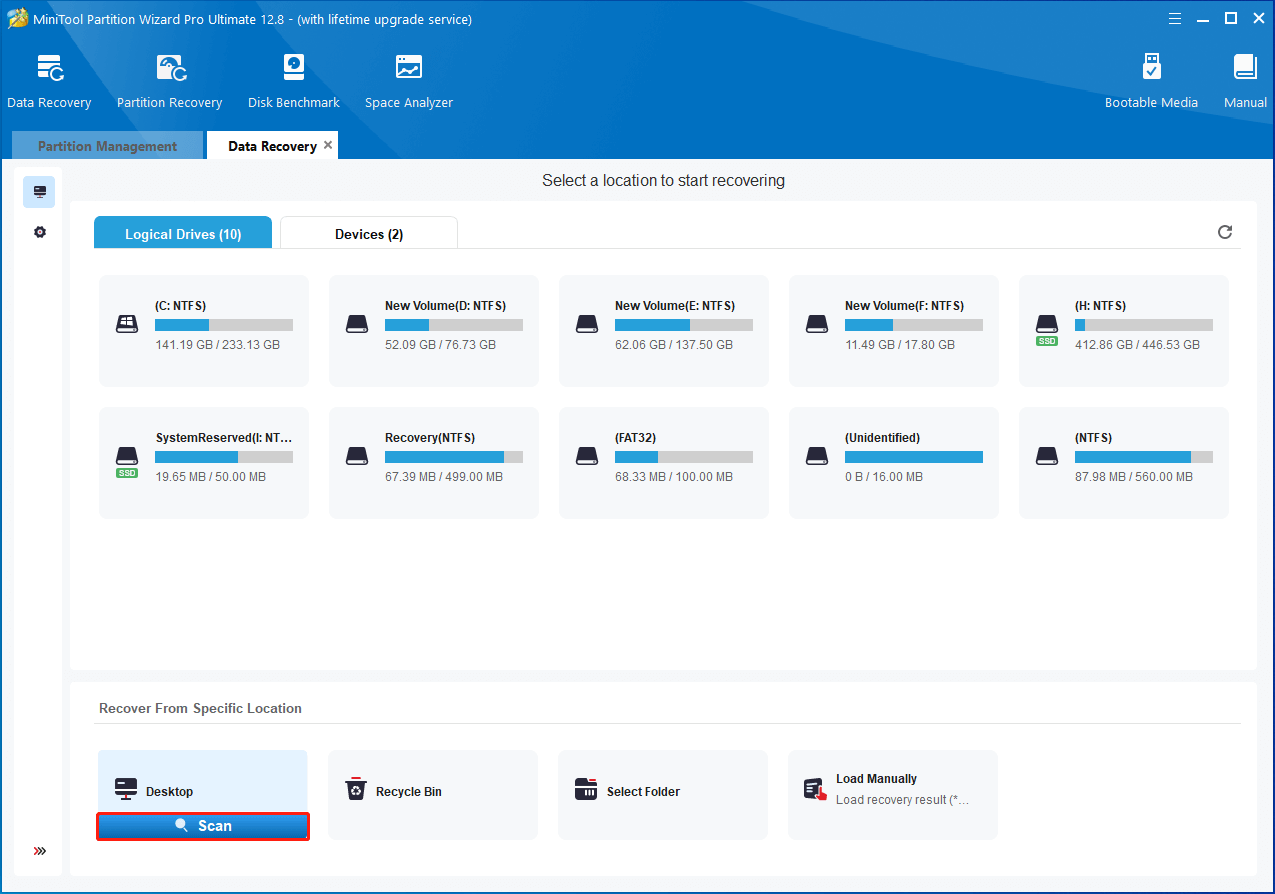
Task: Select the New Volume(F: NTFS) label
Action: [905, 306]
